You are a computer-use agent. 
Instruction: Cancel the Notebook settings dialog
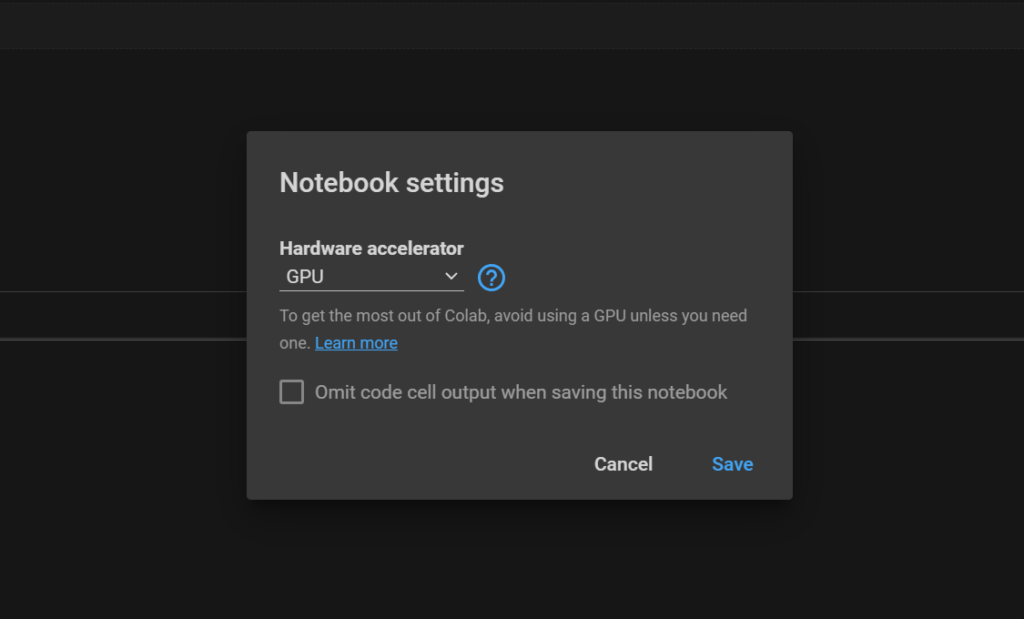623,464
